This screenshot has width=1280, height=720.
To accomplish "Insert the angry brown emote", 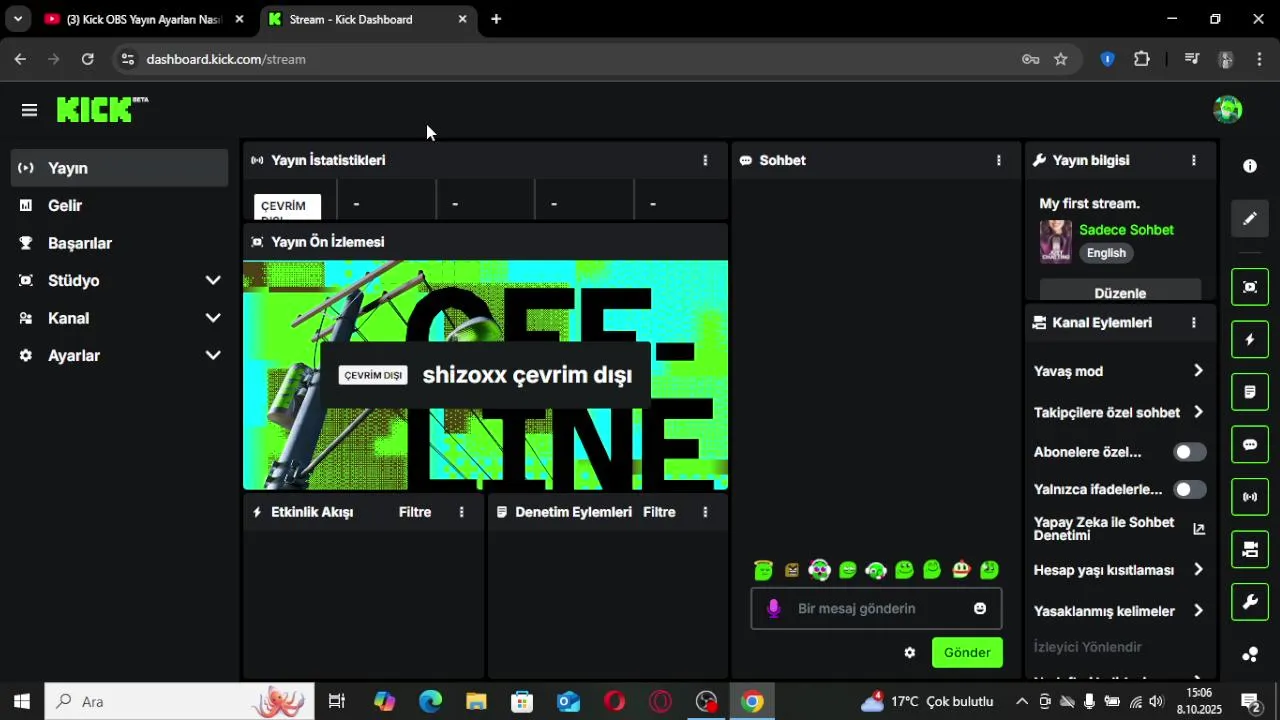I will pos(792,571).
